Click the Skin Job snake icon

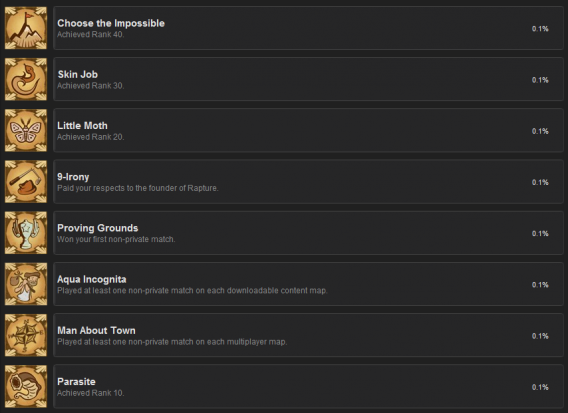[26, 79]
